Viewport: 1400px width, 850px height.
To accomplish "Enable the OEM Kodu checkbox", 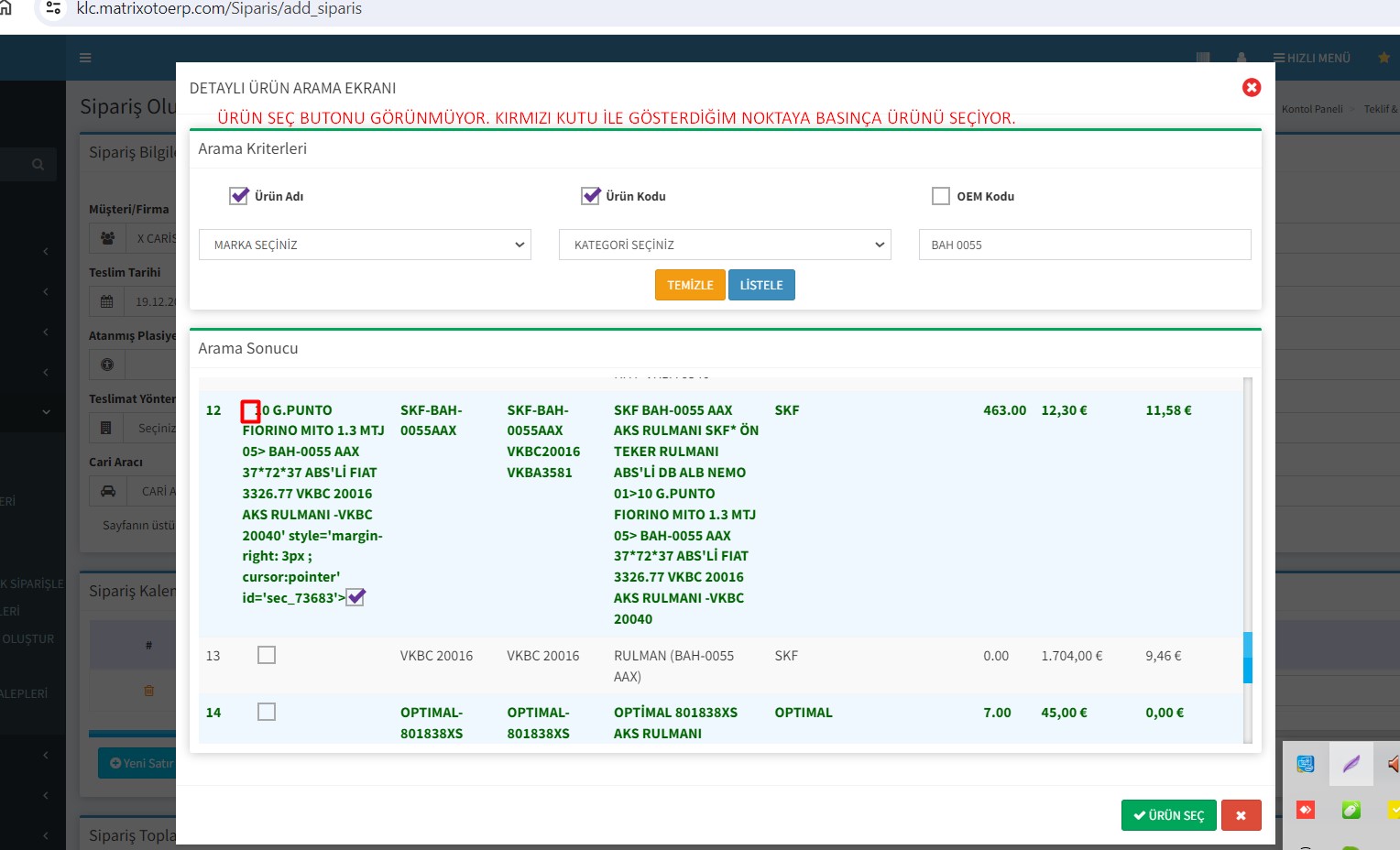I will (941, 196).
